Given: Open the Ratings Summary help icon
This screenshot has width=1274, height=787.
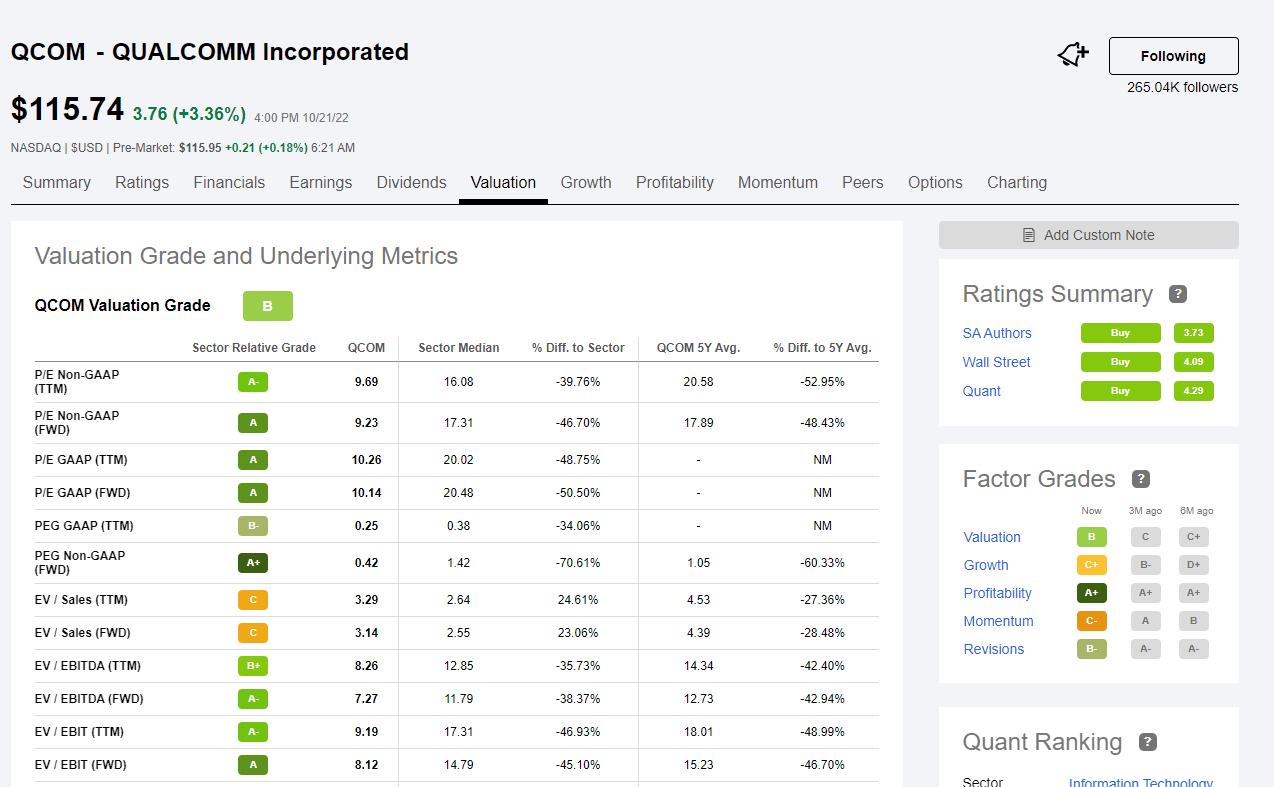Looking at the screenshot, I should (x=1178, y=294).
